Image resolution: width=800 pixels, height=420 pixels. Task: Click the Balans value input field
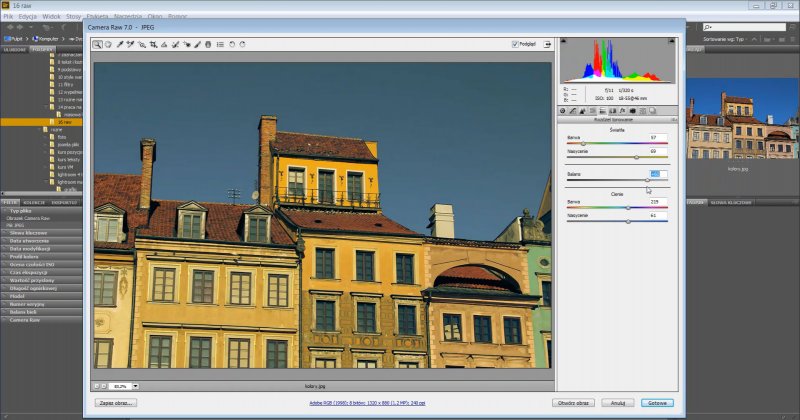coord(658,174)
